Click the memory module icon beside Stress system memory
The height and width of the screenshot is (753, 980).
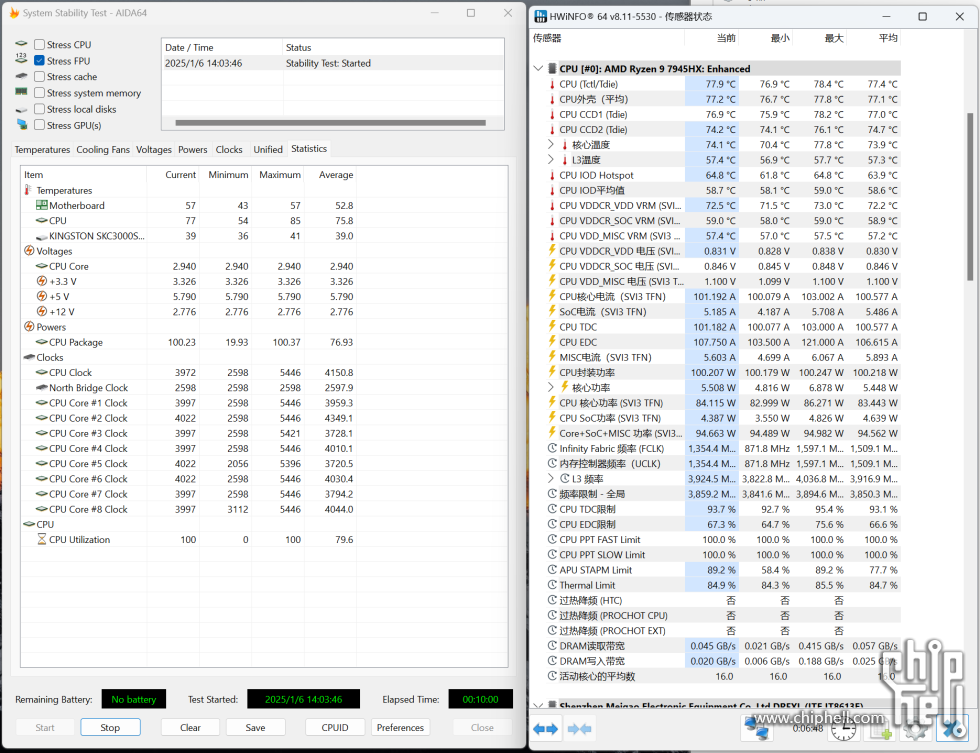coord(21,92)
